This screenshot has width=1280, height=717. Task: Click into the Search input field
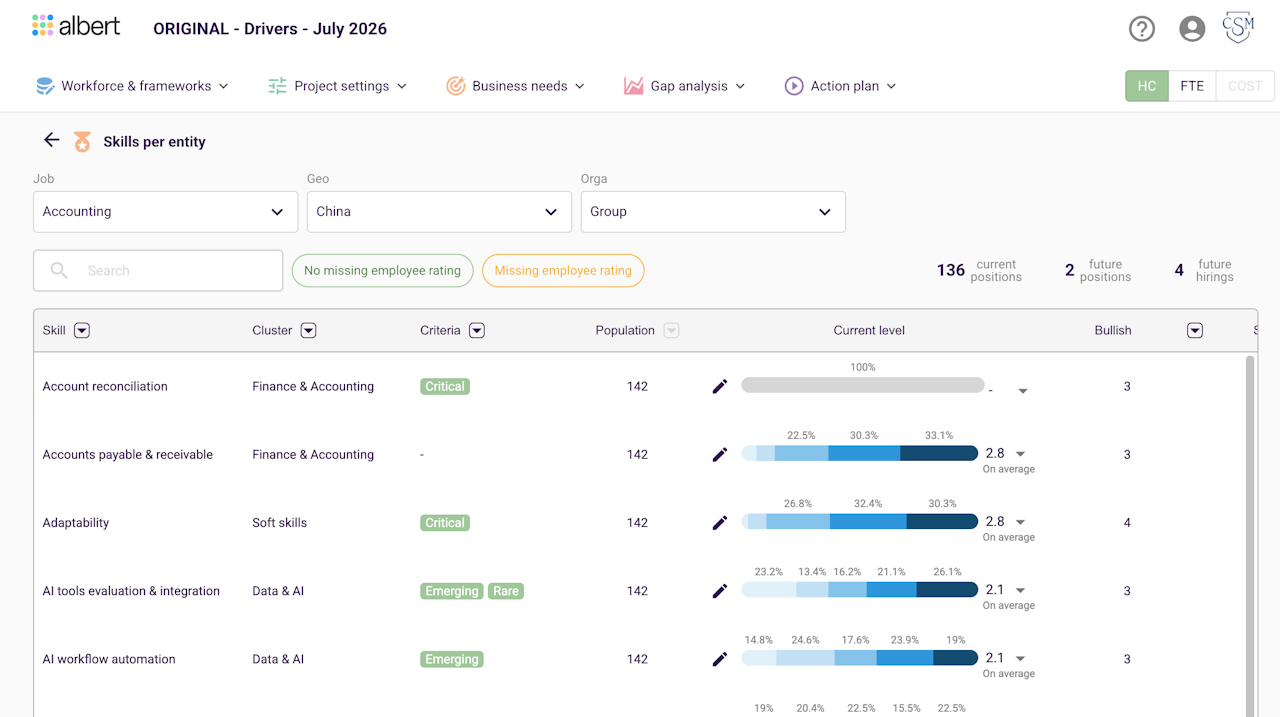point(158,270)
